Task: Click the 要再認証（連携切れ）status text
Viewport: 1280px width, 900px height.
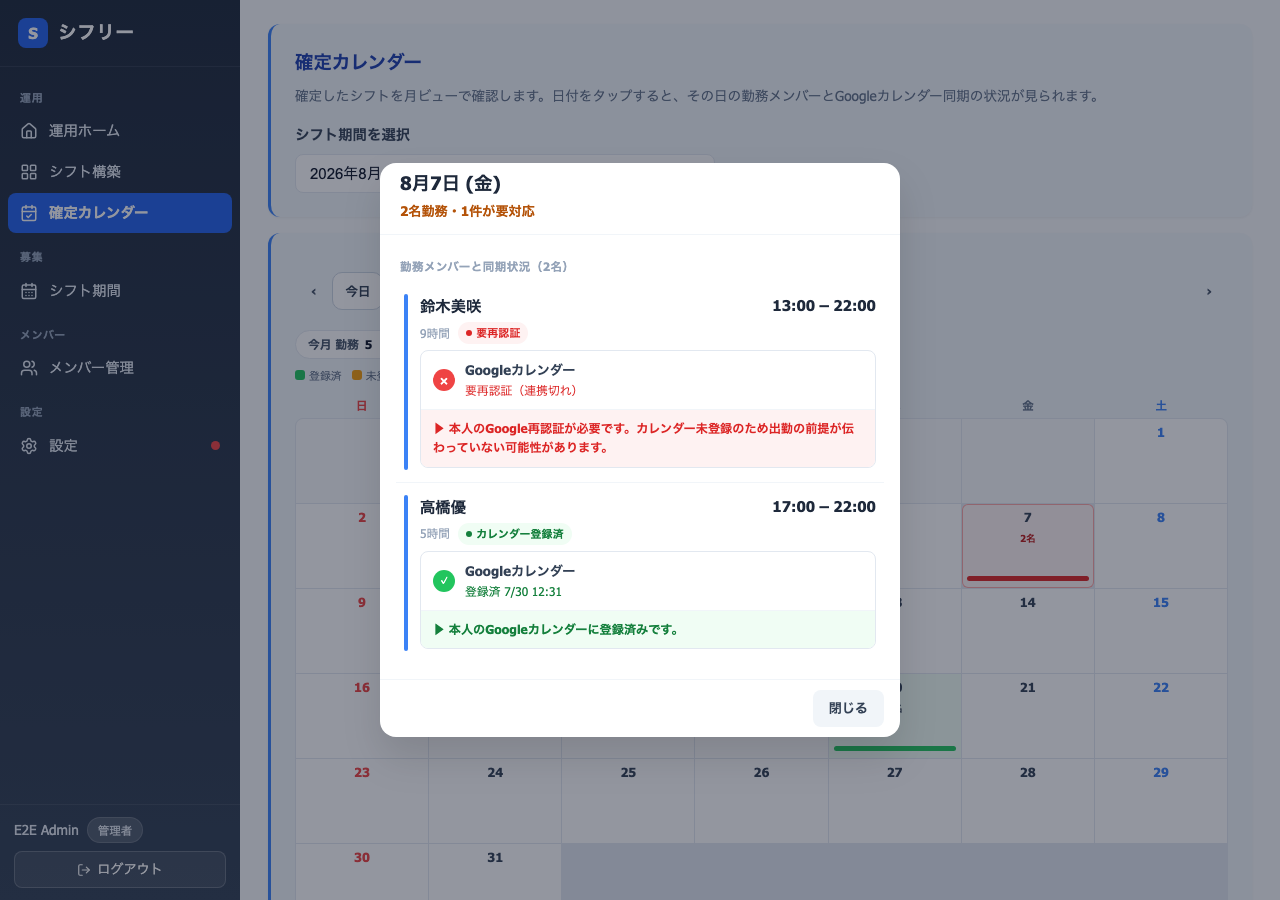Action: tap(524, 391)
